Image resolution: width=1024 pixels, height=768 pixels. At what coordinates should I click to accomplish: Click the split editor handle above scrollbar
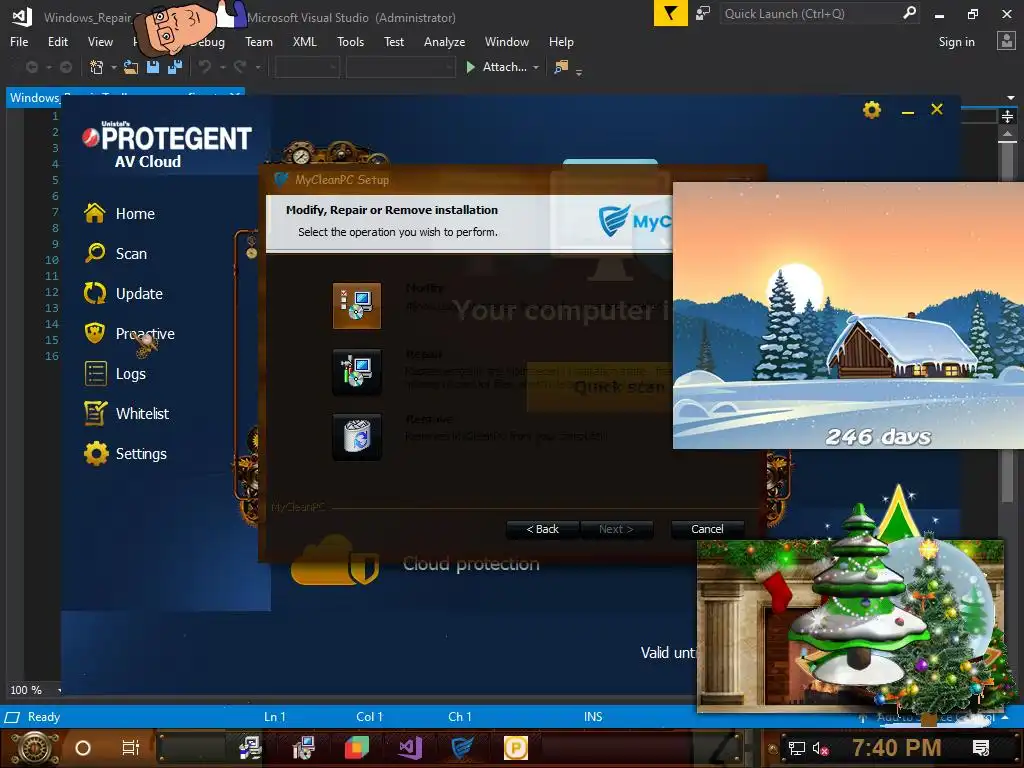(1008, 116)
